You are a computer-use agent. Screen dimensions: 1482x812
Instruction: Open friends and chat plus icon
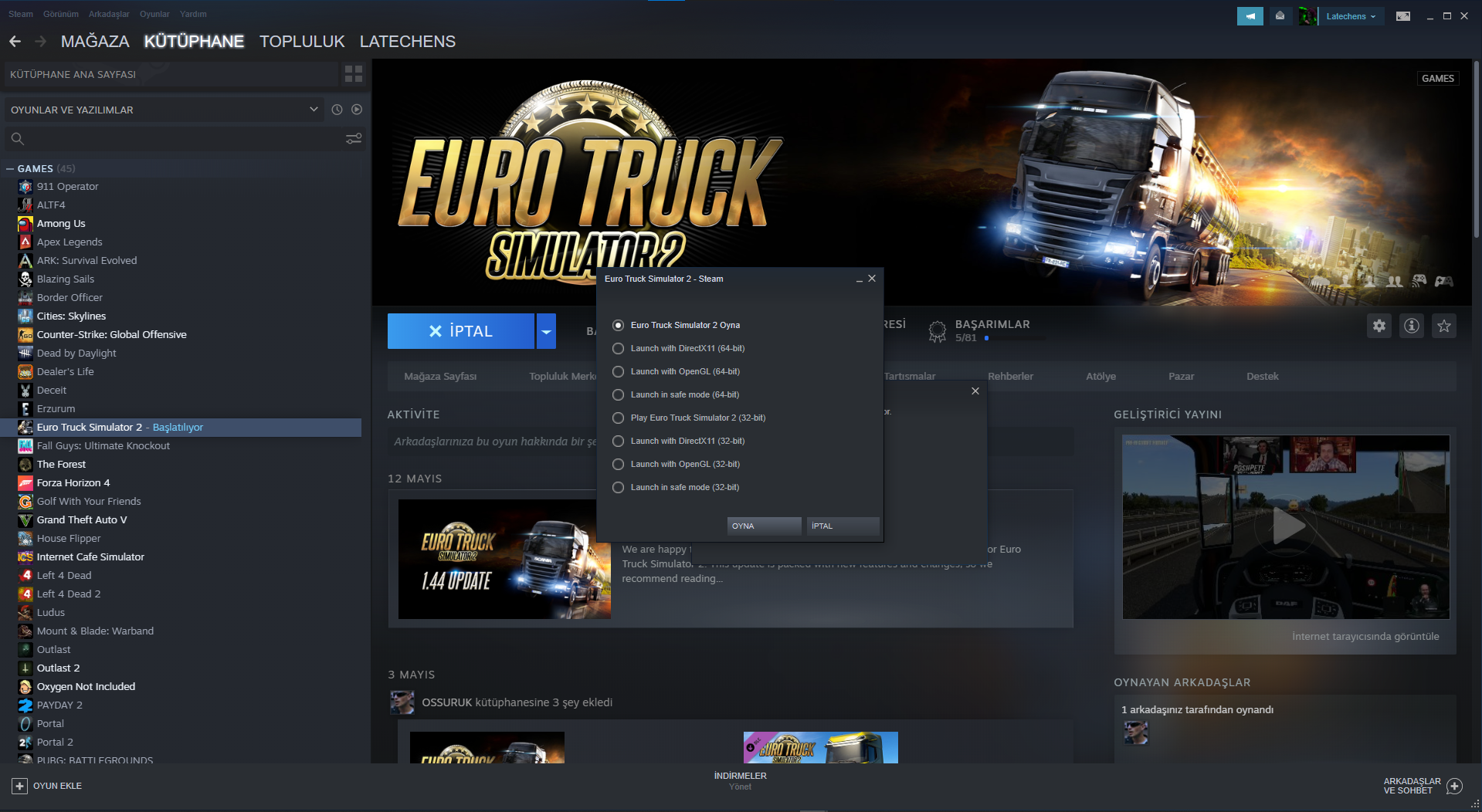(1455, 786)
